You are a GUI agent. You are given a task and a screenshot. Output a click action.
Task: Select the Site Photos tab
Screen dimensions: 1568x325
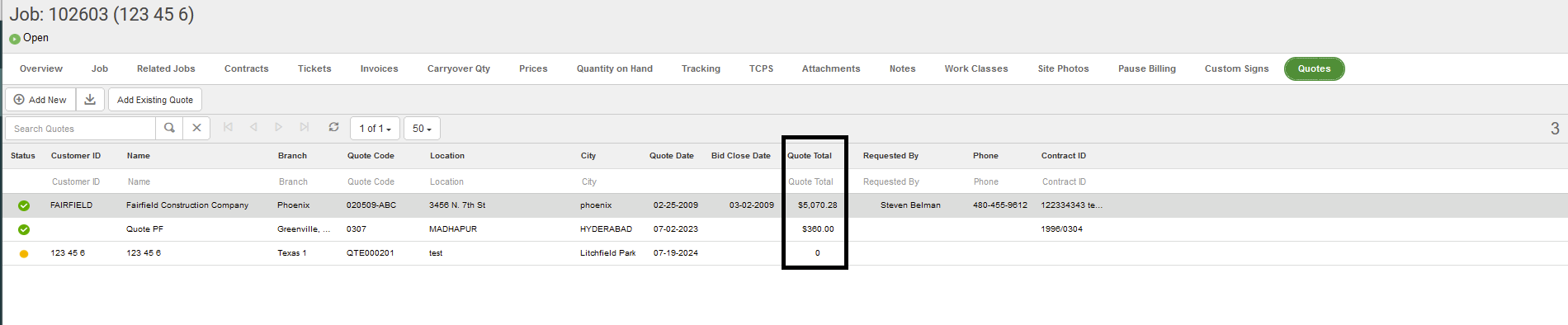(x=1063, y=68)
